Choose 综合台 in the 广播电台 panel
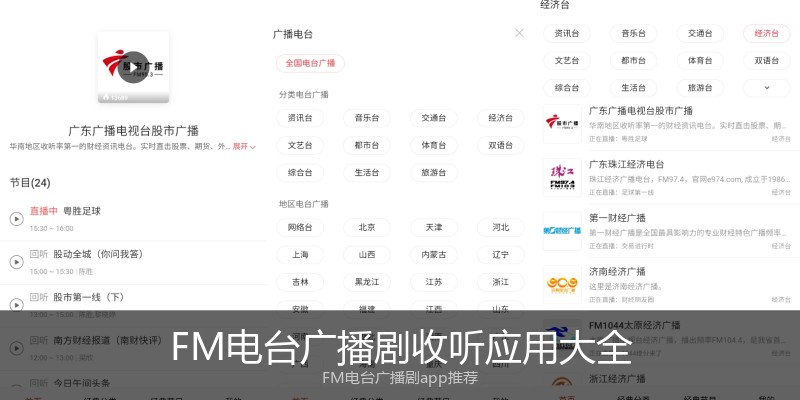The image size is (800, 400). 300,172
